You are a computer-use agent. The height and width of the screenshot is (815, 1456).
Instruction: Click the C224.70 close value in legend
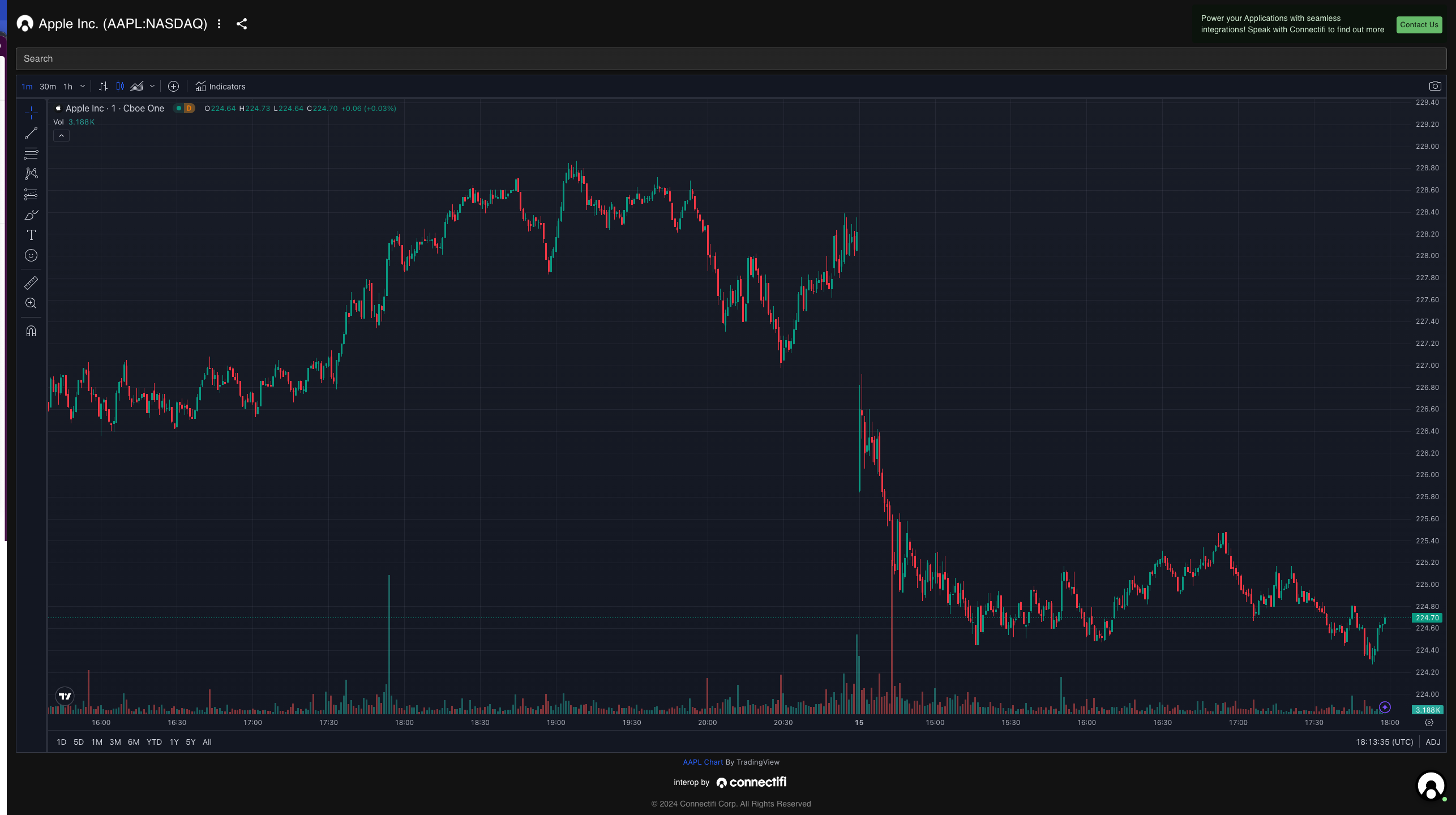(x=322, y=108)
